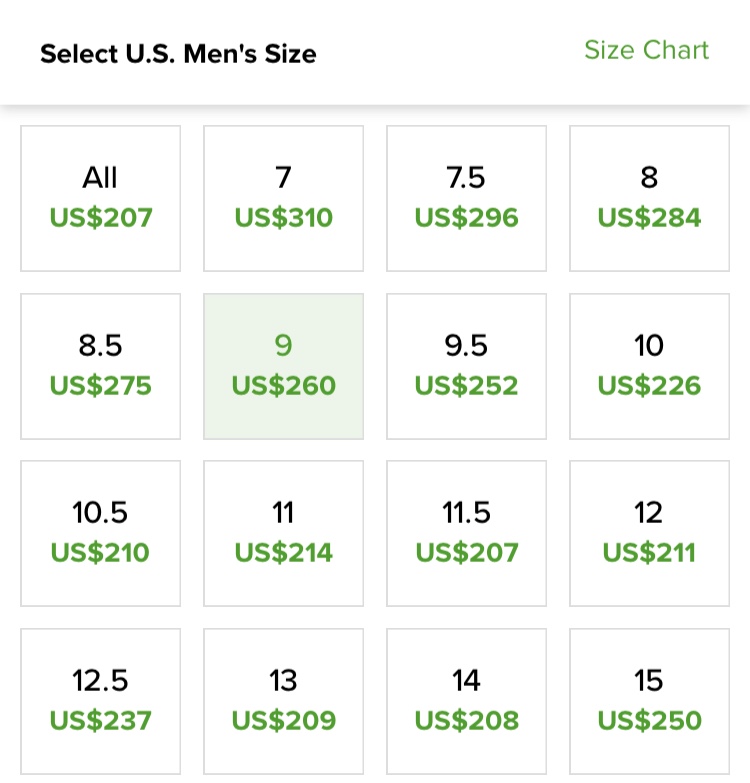Select size 12 tile
This screenshot has width=750, height=783.
click(650, 533)
